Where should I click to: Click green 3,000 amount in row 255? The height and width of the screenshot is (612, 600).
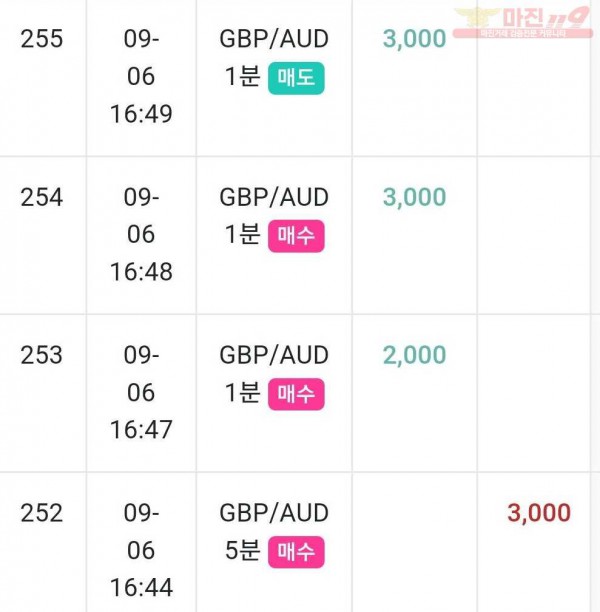pyautogui.click(x=415, y=39)
